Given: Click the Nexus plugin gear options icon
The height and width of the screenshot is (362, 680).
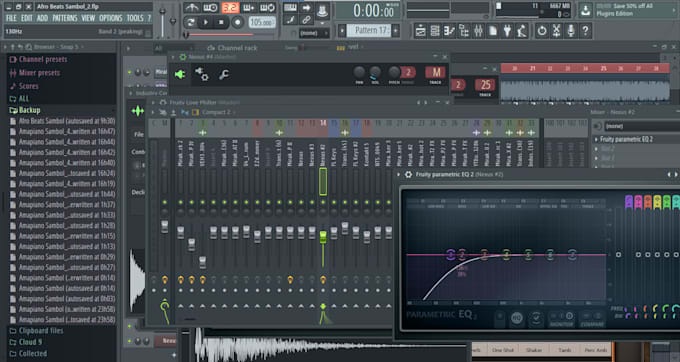Looking at the screenshot, I should [201, 74].
